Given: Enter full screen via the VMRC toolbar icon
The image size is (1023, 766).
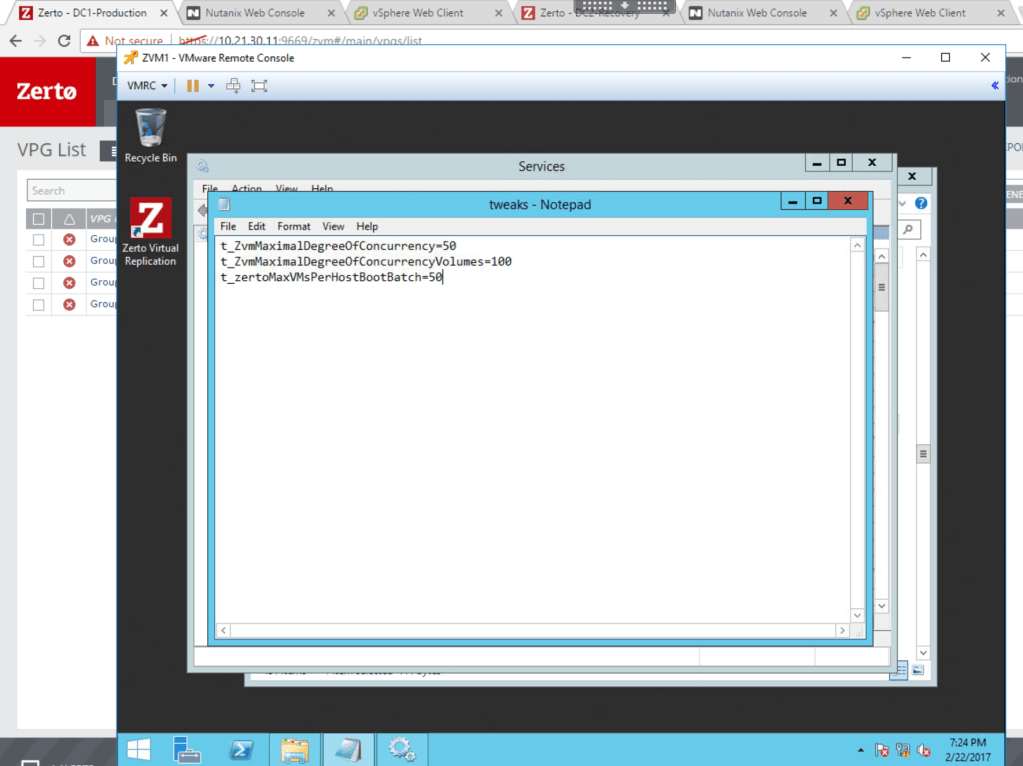Looking at the screenshot, I should tap(258, 86).
